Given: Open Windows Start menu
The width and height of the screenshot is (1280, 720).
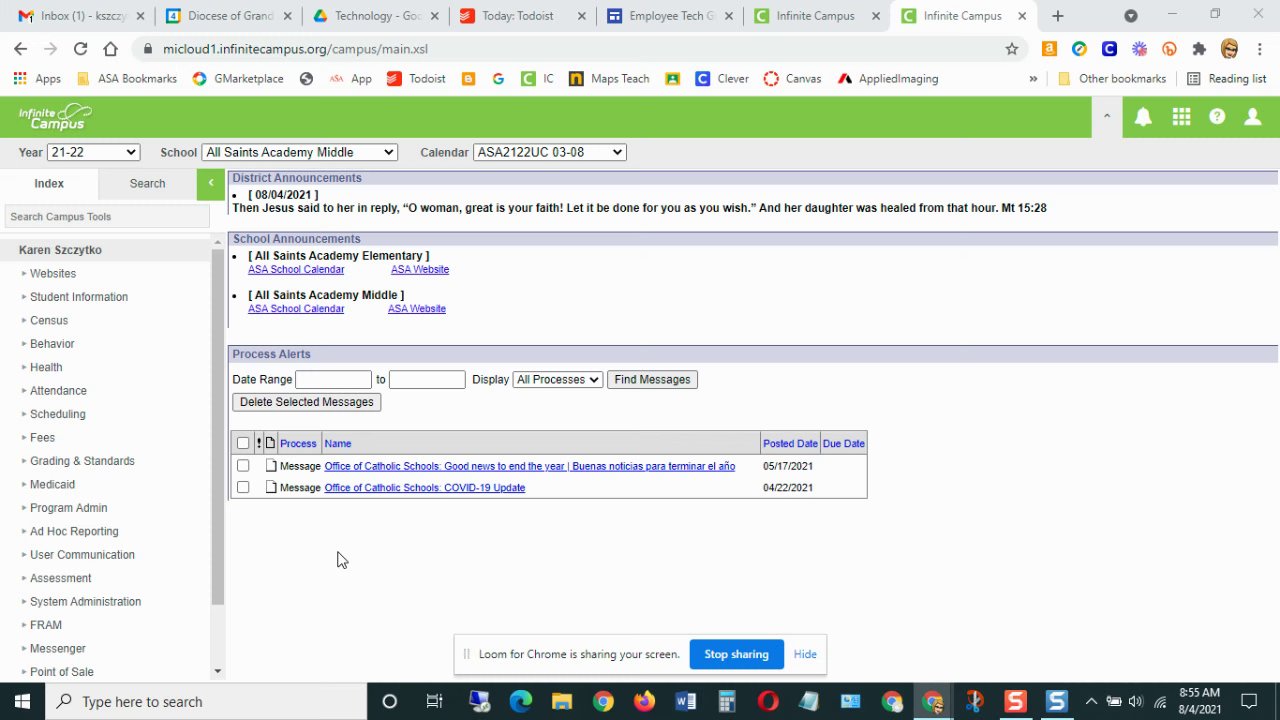Looking at the screenshot, I should (22, 701).
